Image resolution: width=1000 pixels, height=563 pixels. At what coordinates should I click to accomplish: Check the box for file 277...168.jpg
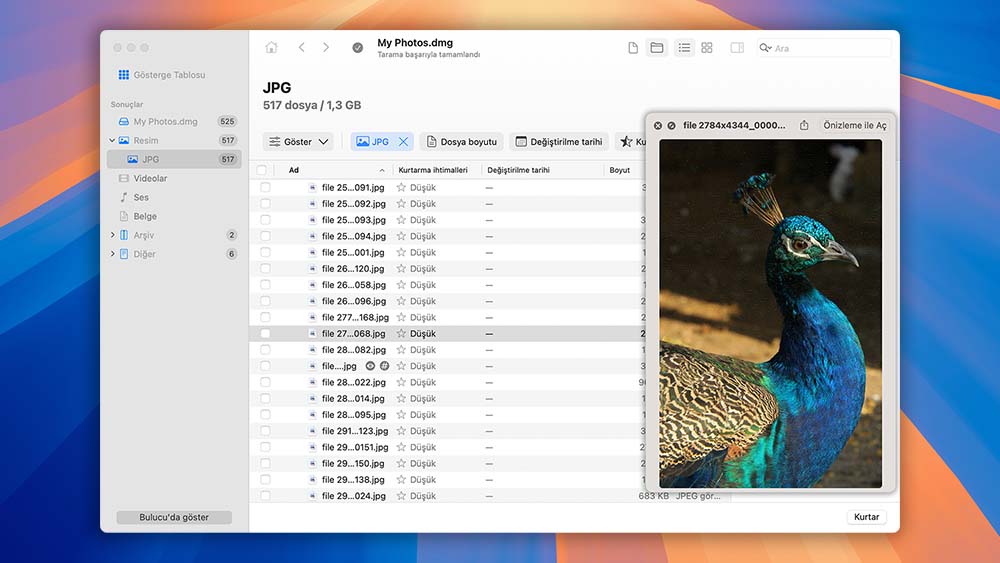click(x=265, y=318)
